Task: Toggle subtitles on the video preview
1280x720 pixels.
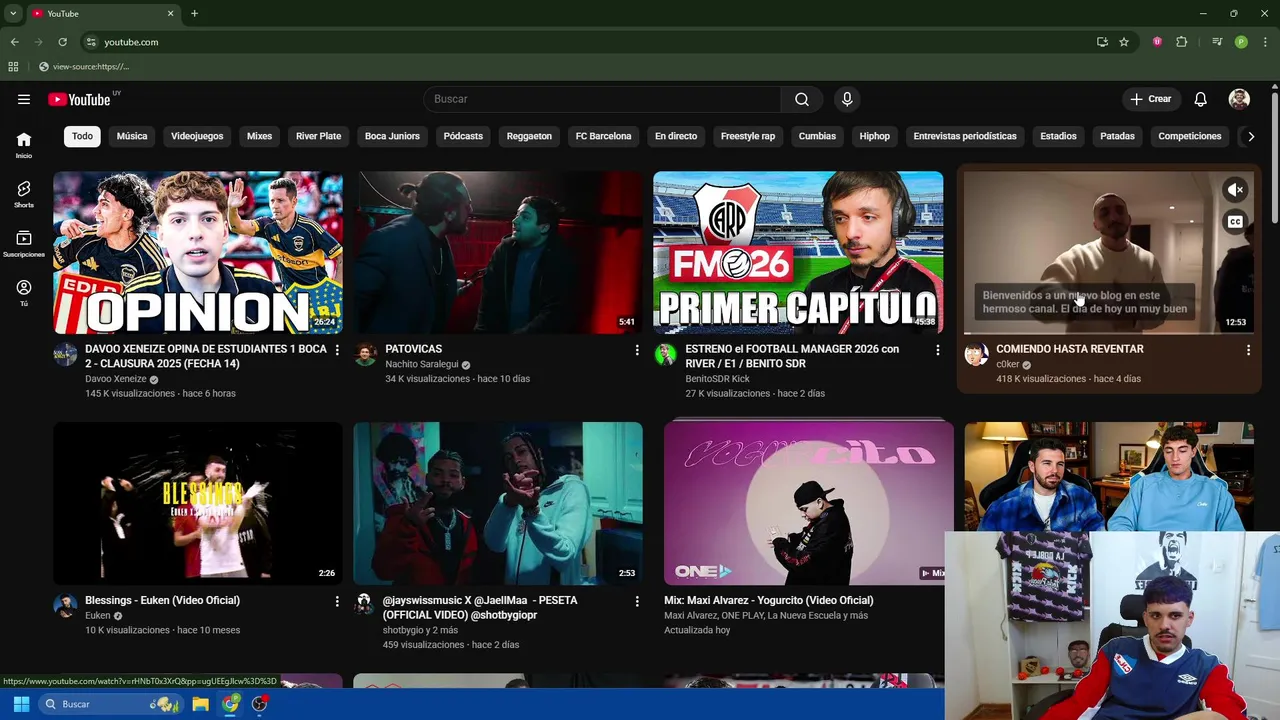Action: point(1236,222)
